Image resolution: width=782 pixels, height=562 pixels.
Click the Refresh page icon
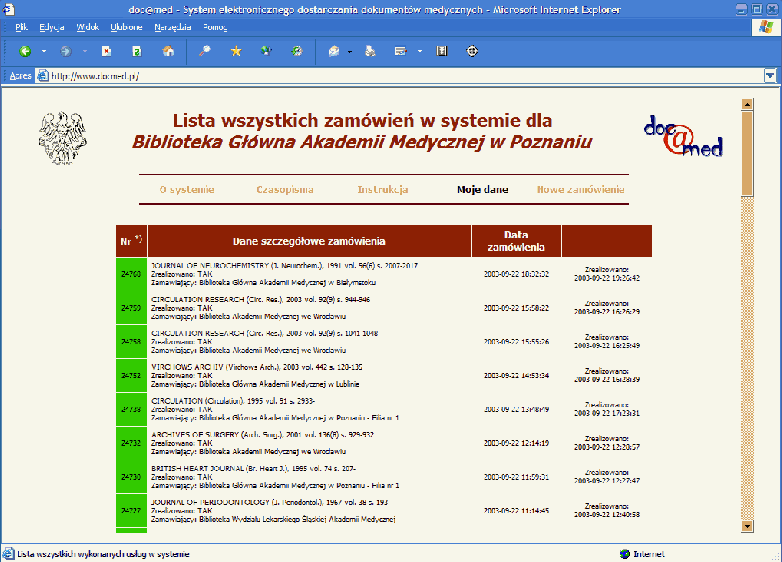(x=136, y=51)
